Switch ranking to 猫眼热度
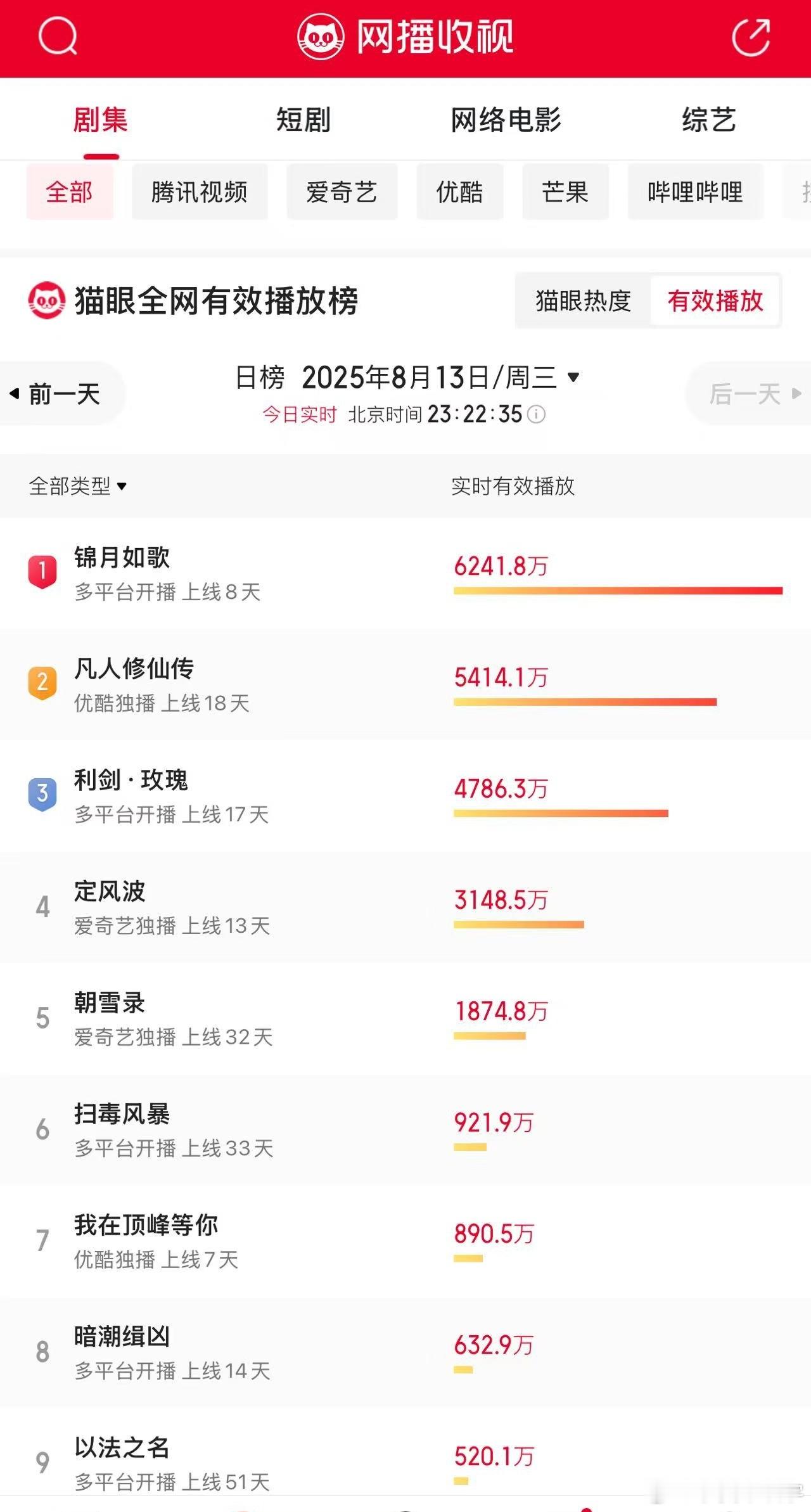This screenshot has height=1512, width=811. pos(583,300)
